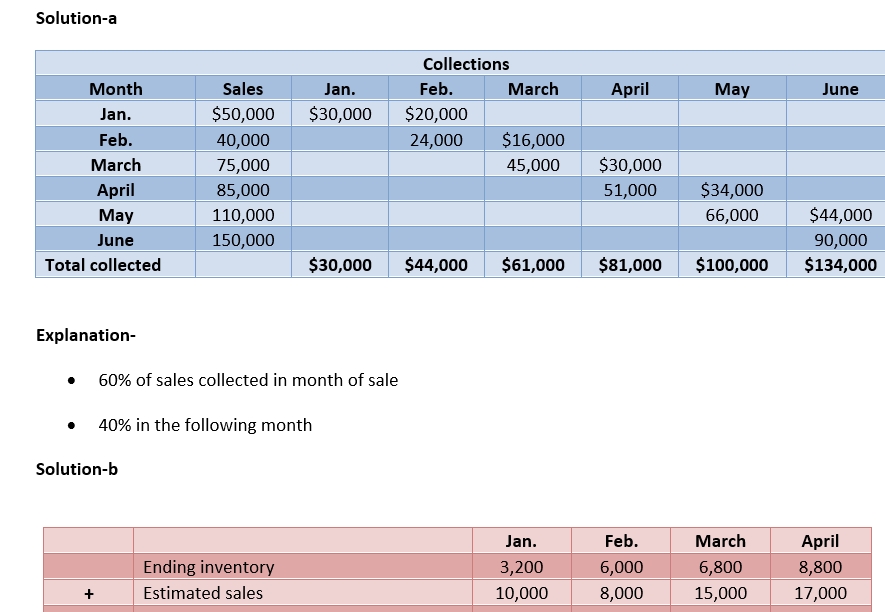Image resolution: width=885 pixels, height=612 pixels.
Task: Select the 40% in the following month text
Action: coord(205,425)
